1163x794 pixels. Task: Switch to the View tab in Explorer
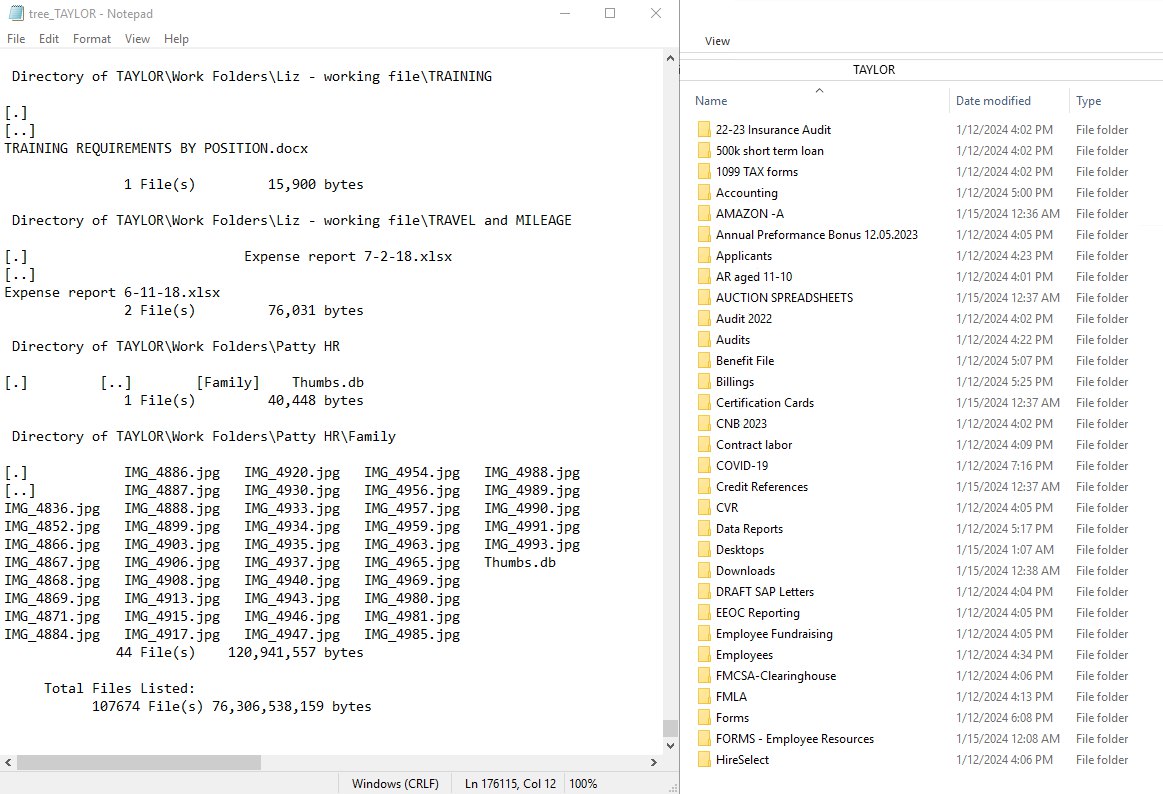717,41
